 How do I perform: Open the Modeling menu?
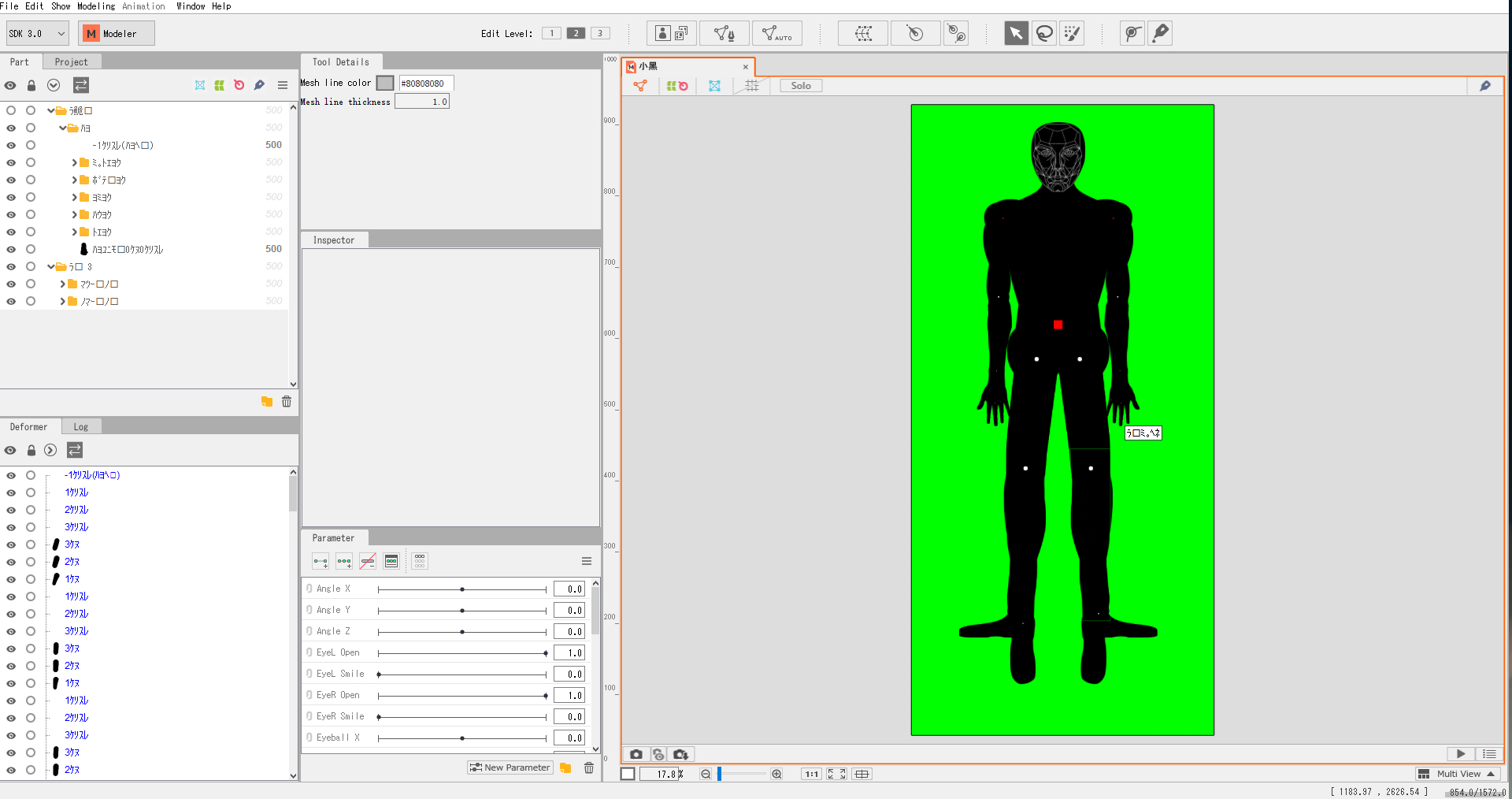point(96,6)
